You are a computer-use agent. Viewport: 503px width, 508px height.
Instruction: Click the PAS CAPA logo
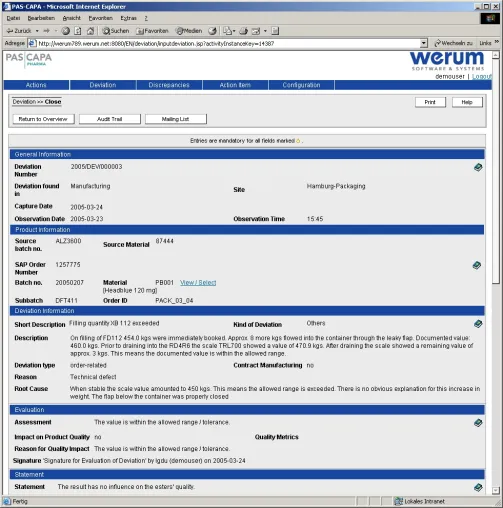click(x=29, y=59)
